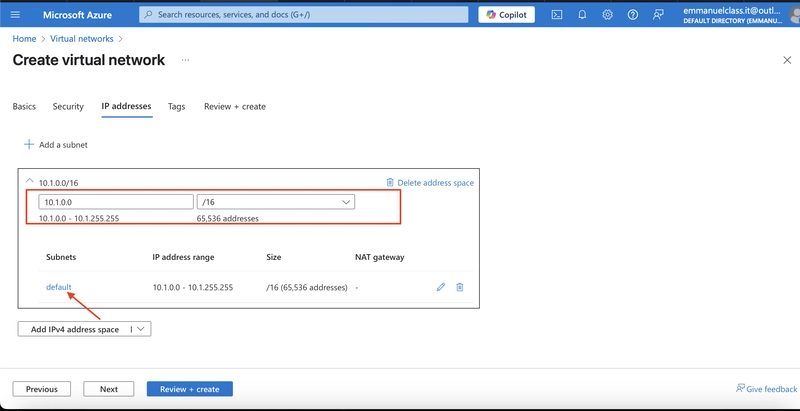Go to Virtual networks breadcrumb
Viewport: 800px width, 411px height.
click(82, 39)
